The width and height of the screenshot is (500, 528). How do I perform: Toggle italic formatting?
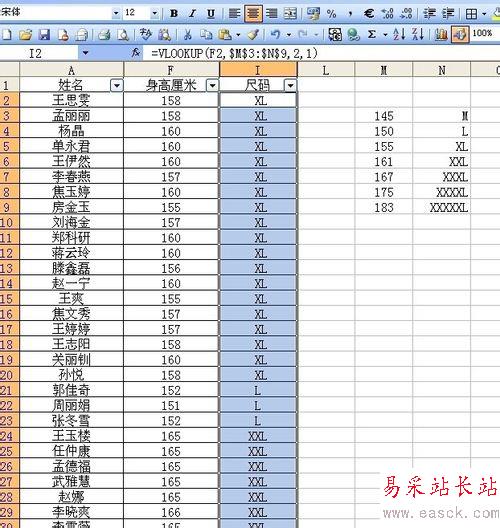coord(192,13)
